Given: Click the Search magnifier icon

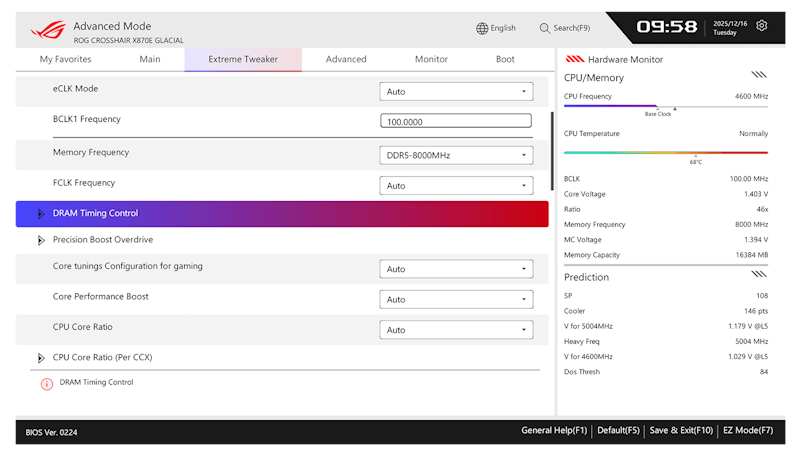Looking at the screenshot, I should click(x=544, y=29).
